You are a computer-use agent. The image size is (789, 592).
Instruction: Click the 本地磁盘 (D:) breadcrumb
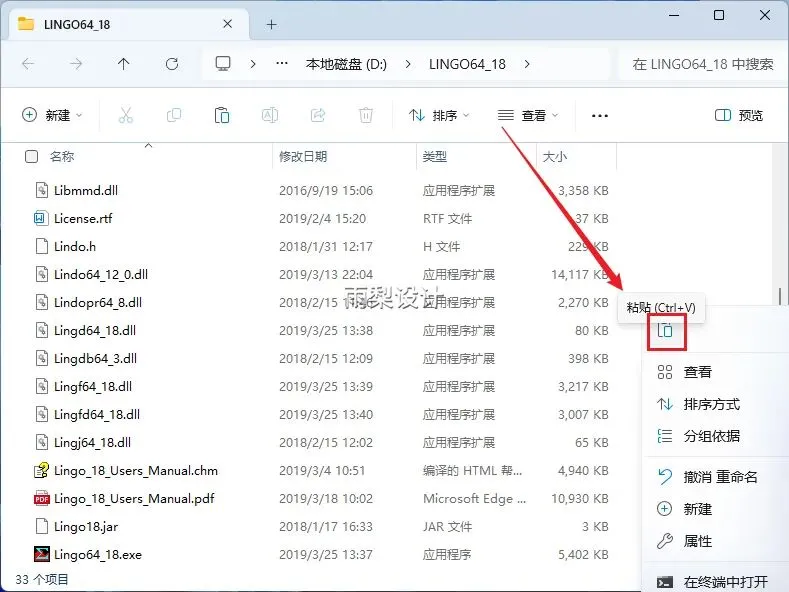coord(346,64)
